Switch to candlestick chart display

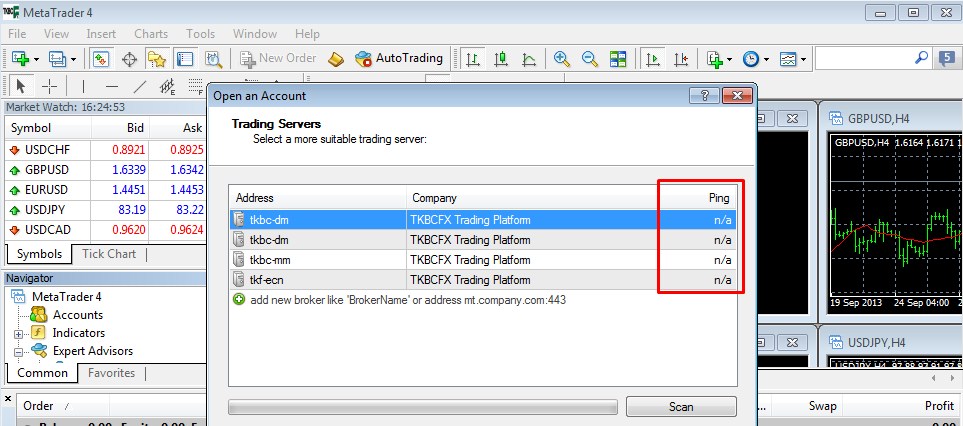(x=501, y=59)
